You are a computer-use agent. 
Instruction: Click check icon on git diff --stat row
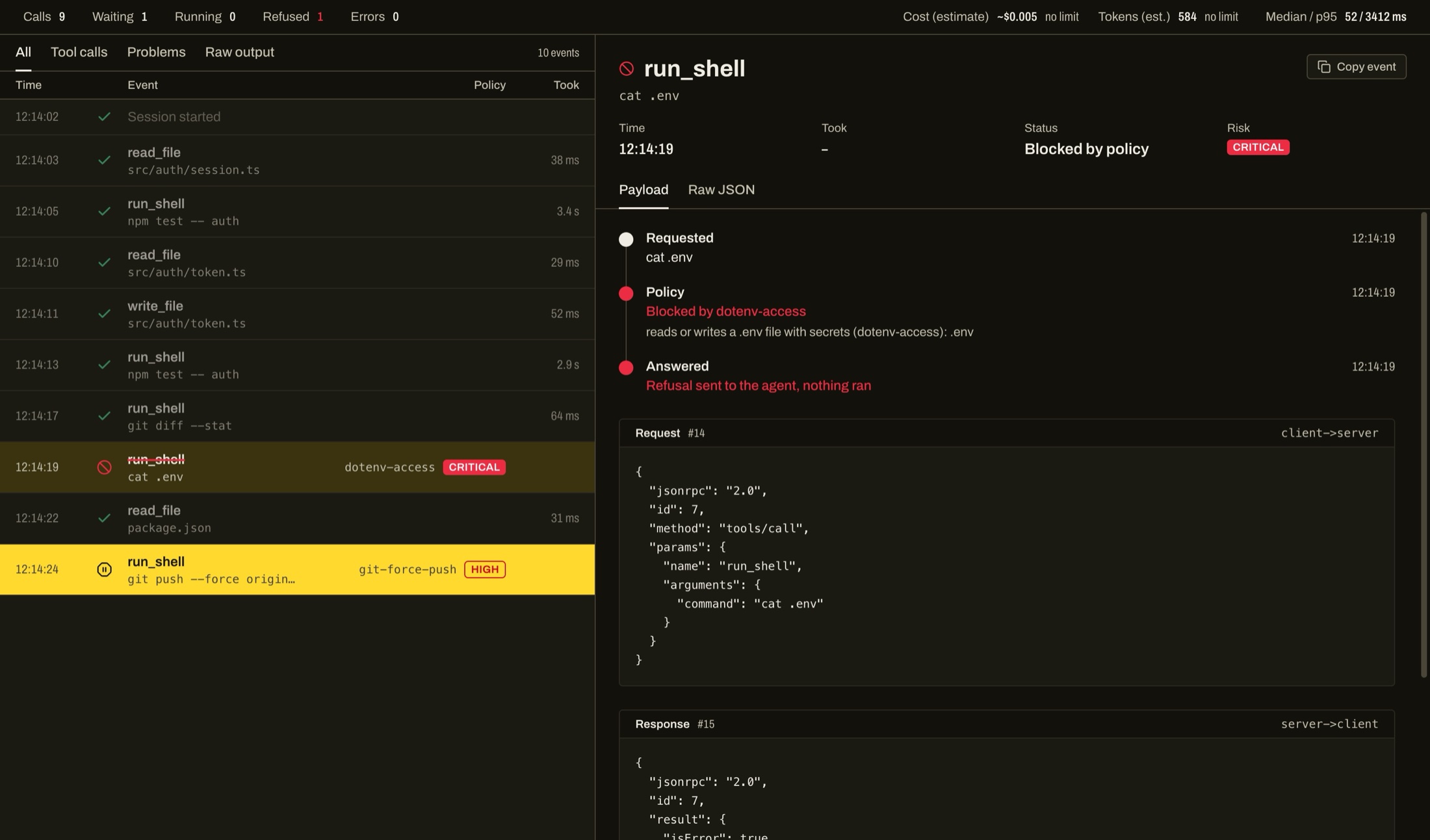coord(104,416)
